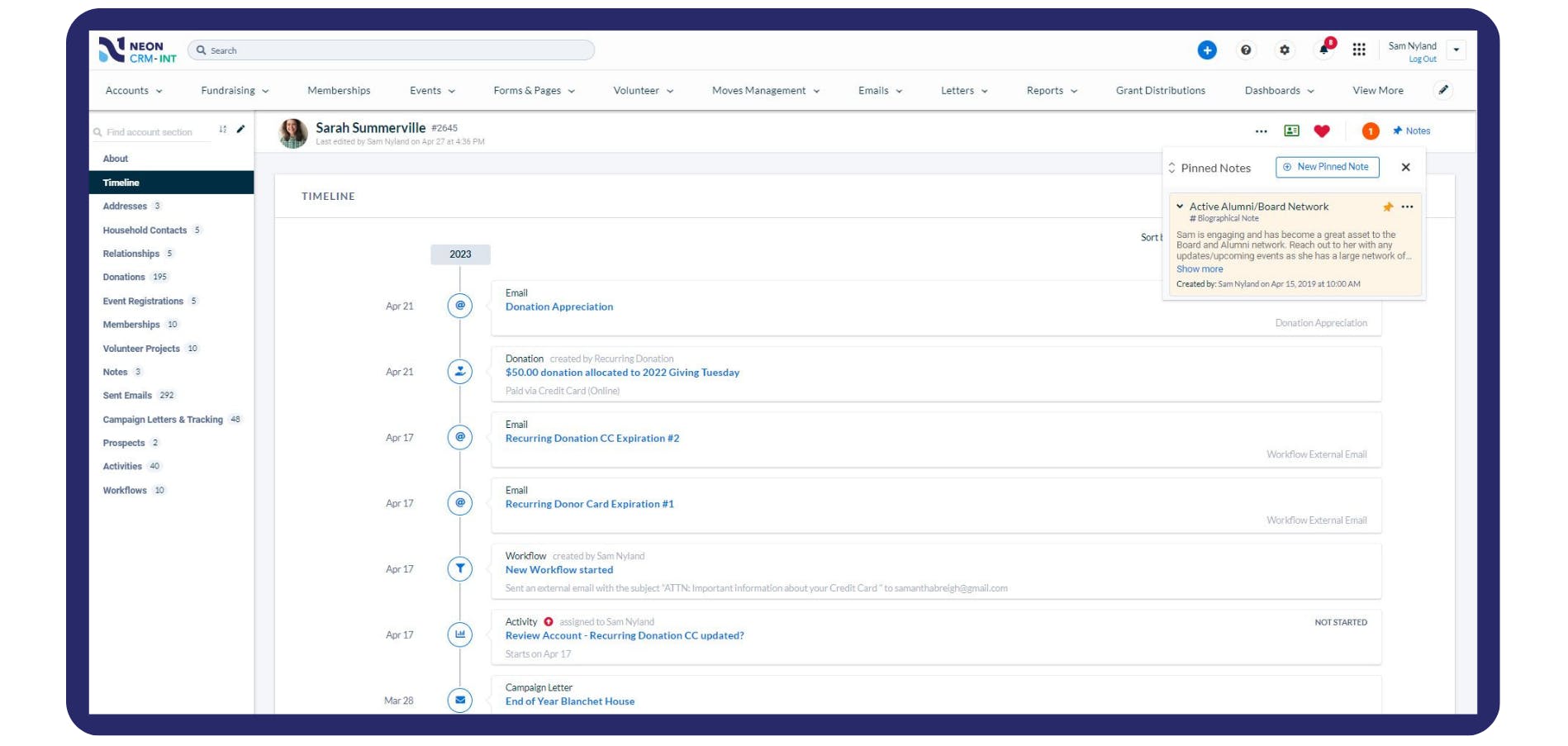Expand the Accounts dropdown menu
This screenshot has height=746, width=1568.
[x=132, y=90]
